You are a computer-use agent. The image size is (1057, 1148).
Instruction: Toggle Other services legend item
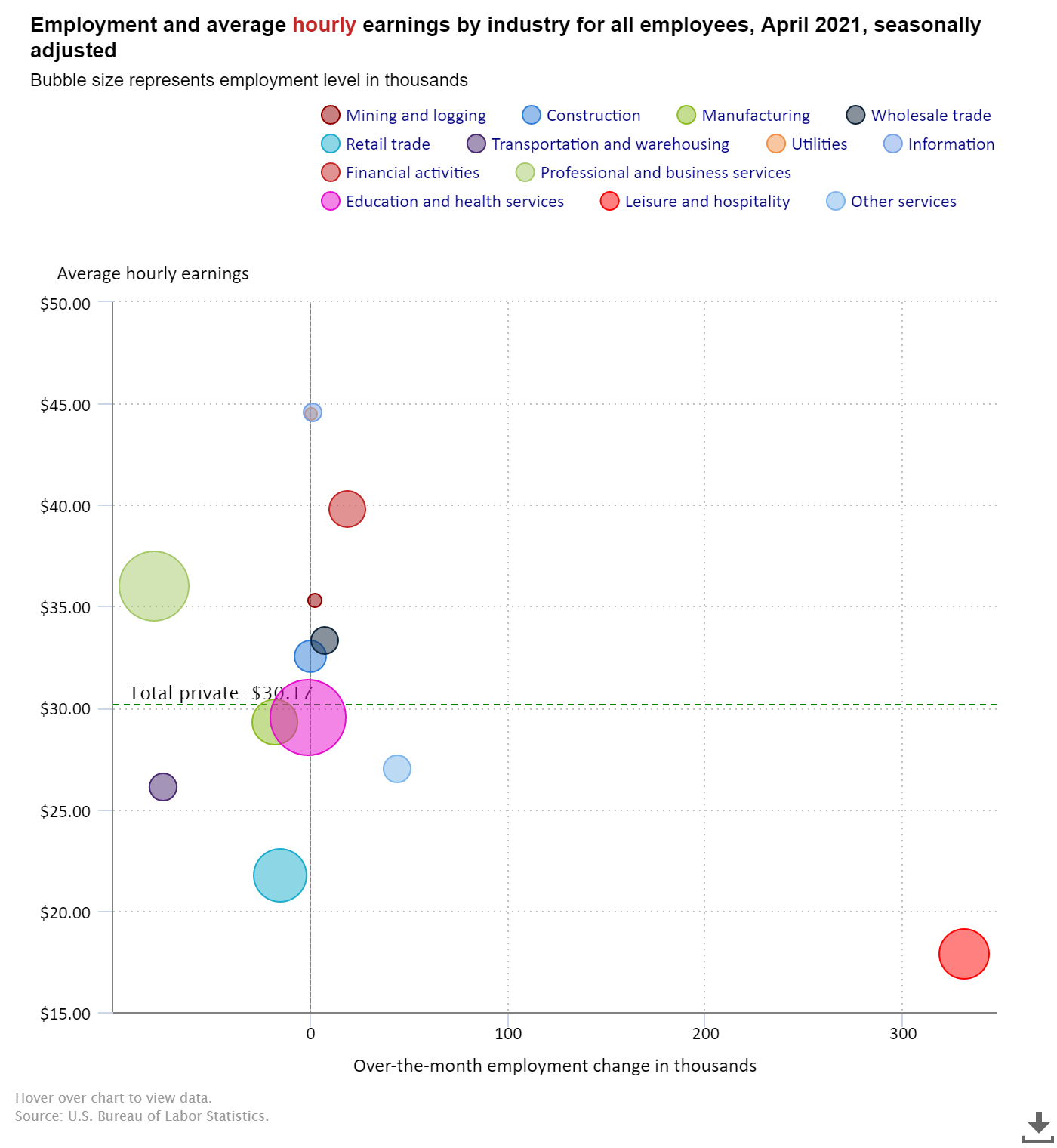(x=892, y=202)
